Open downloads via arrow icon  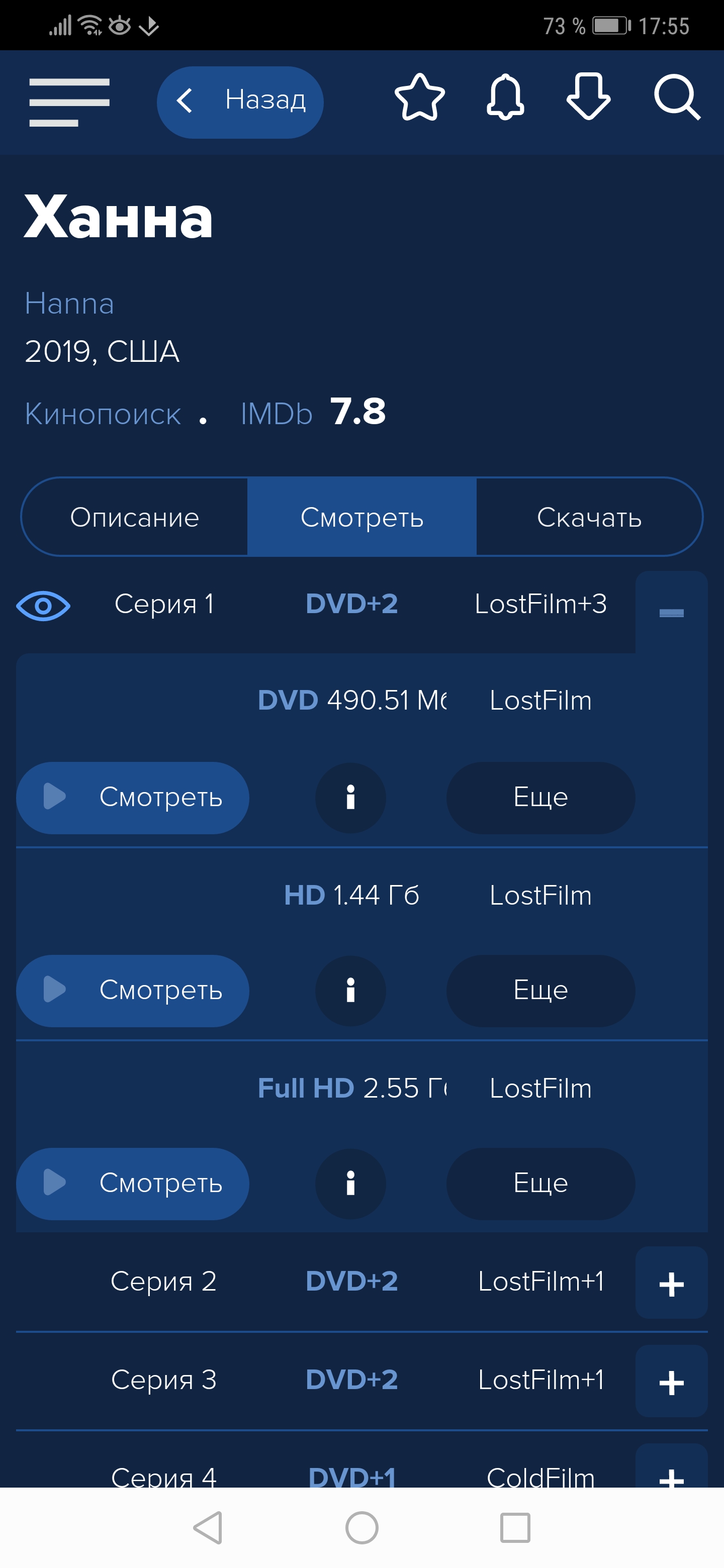[x=588, y=97]
